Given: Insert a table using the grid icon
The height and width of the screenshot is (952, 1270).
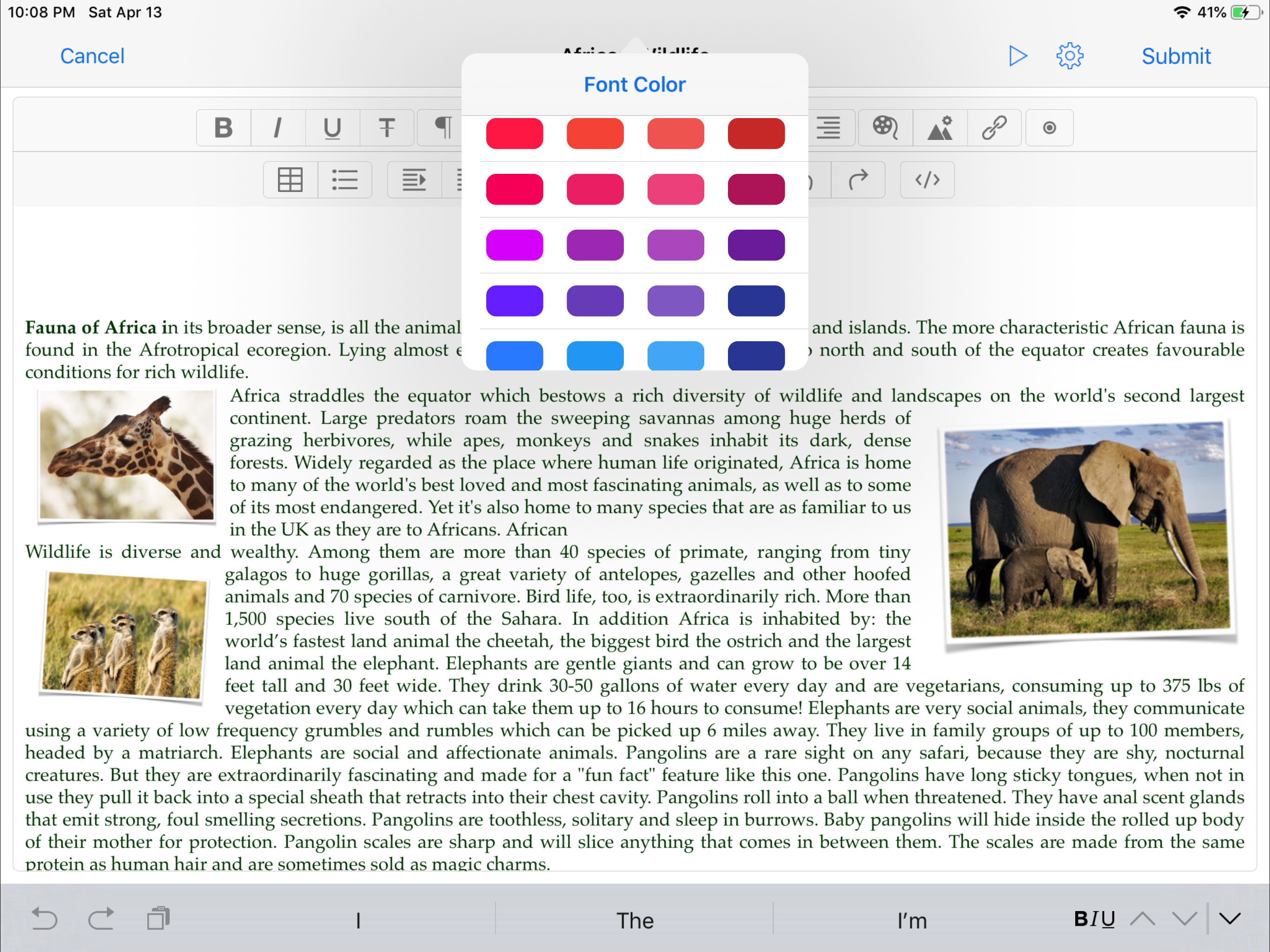Looking at the screenshot, I should 290,180.
